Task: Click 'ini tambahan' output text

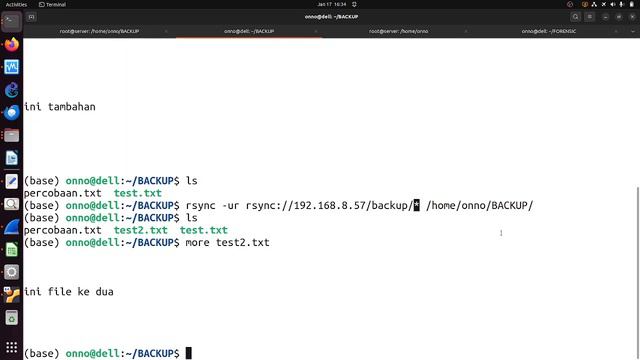Action: click(60, 107)
